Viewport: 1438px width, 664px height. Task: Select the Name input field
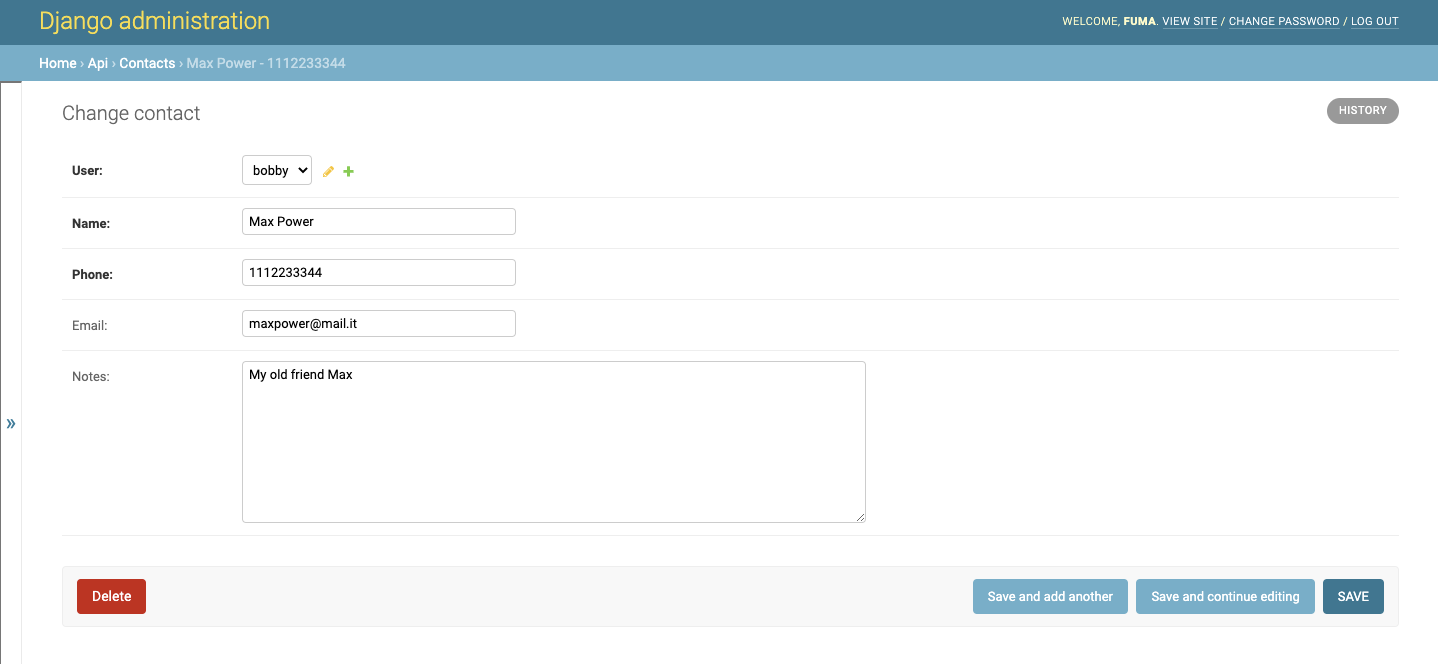click(x=378, y=221)
